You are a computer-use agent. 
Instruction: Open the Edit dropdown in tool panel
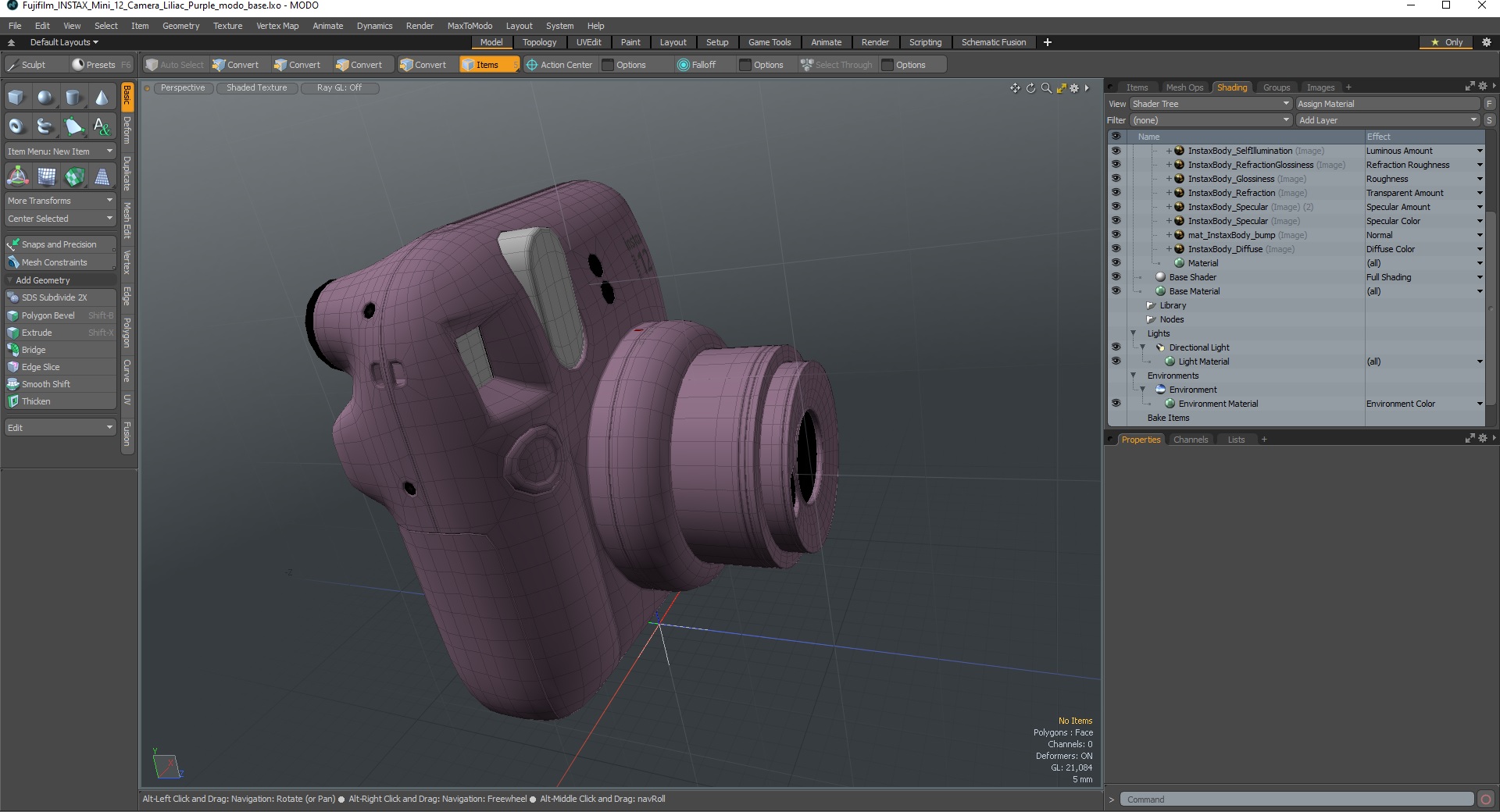60,428
